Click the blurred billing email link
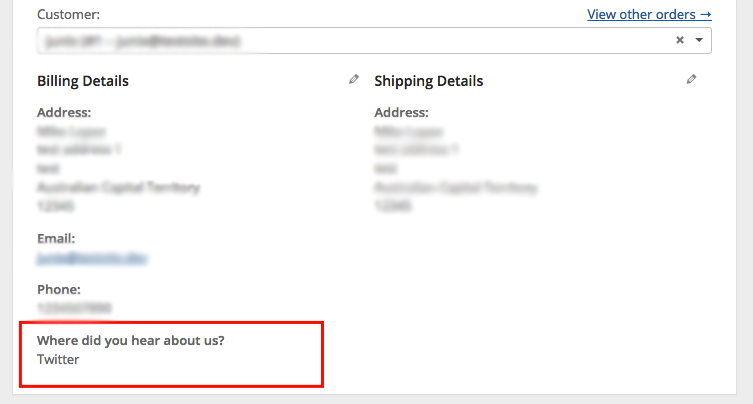The height and width of the screenshot is (404, 753). [92, 258]
